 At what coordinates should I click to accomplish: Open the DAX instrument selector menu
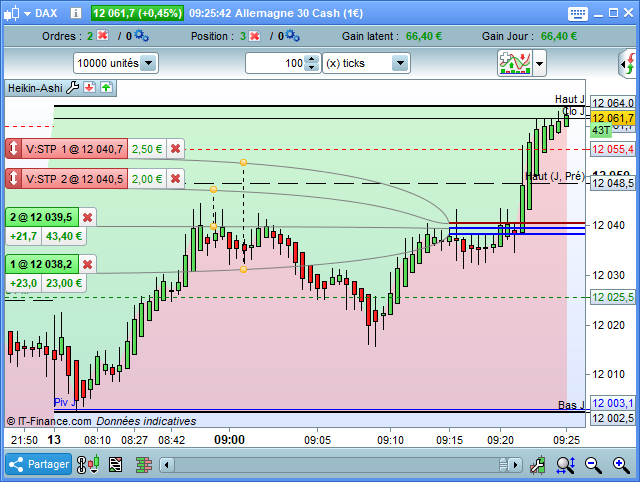[27, 13]
